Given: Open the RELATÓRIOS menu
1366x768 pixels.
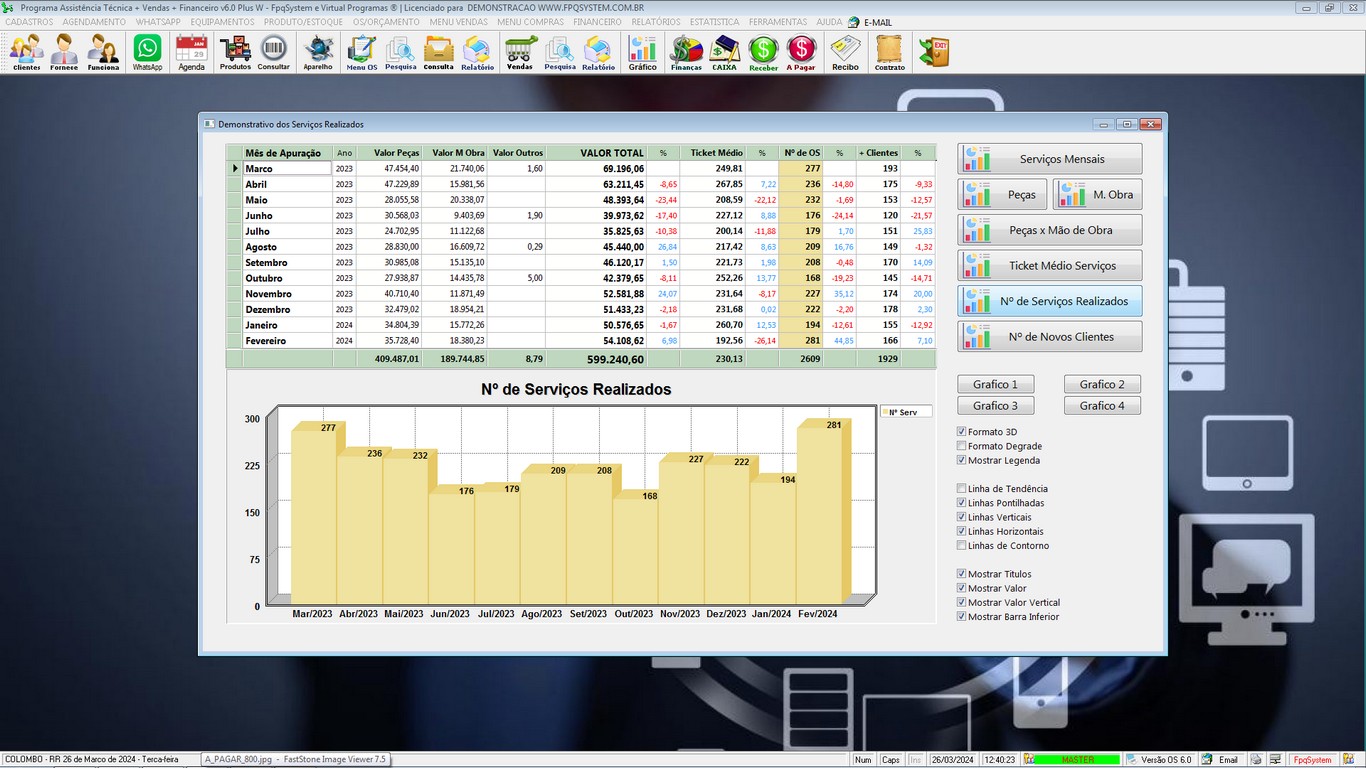Looking at the screenshot, I should pyautogui.click(x=656, y=22).
